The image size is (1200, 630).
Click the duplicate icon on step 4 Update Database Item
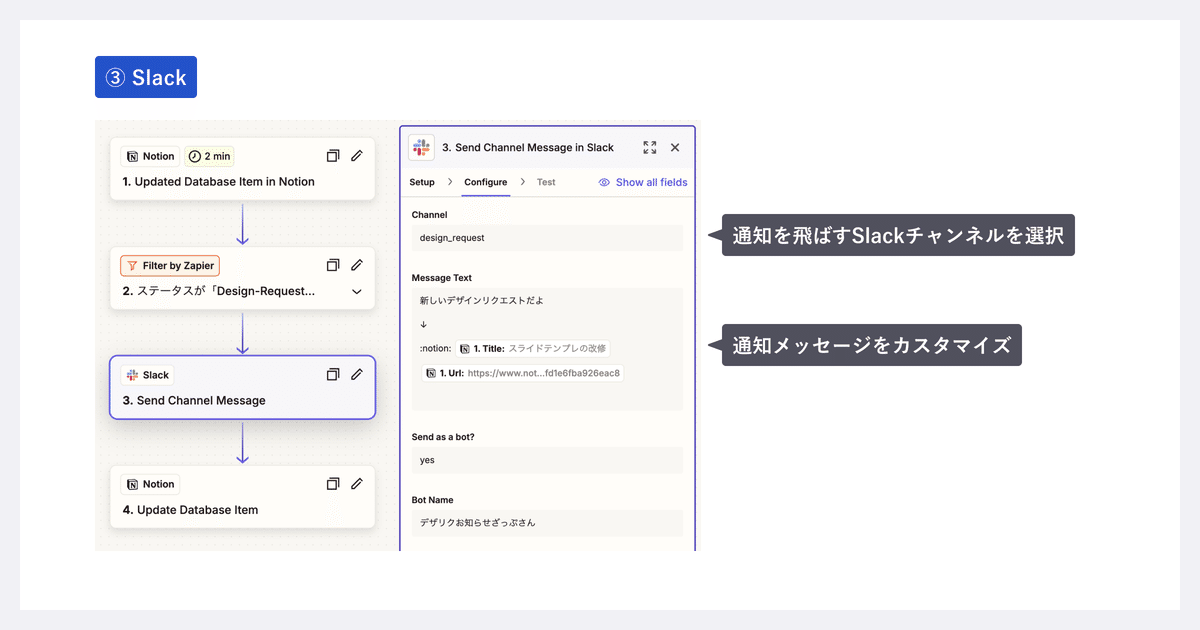point(333,484)
